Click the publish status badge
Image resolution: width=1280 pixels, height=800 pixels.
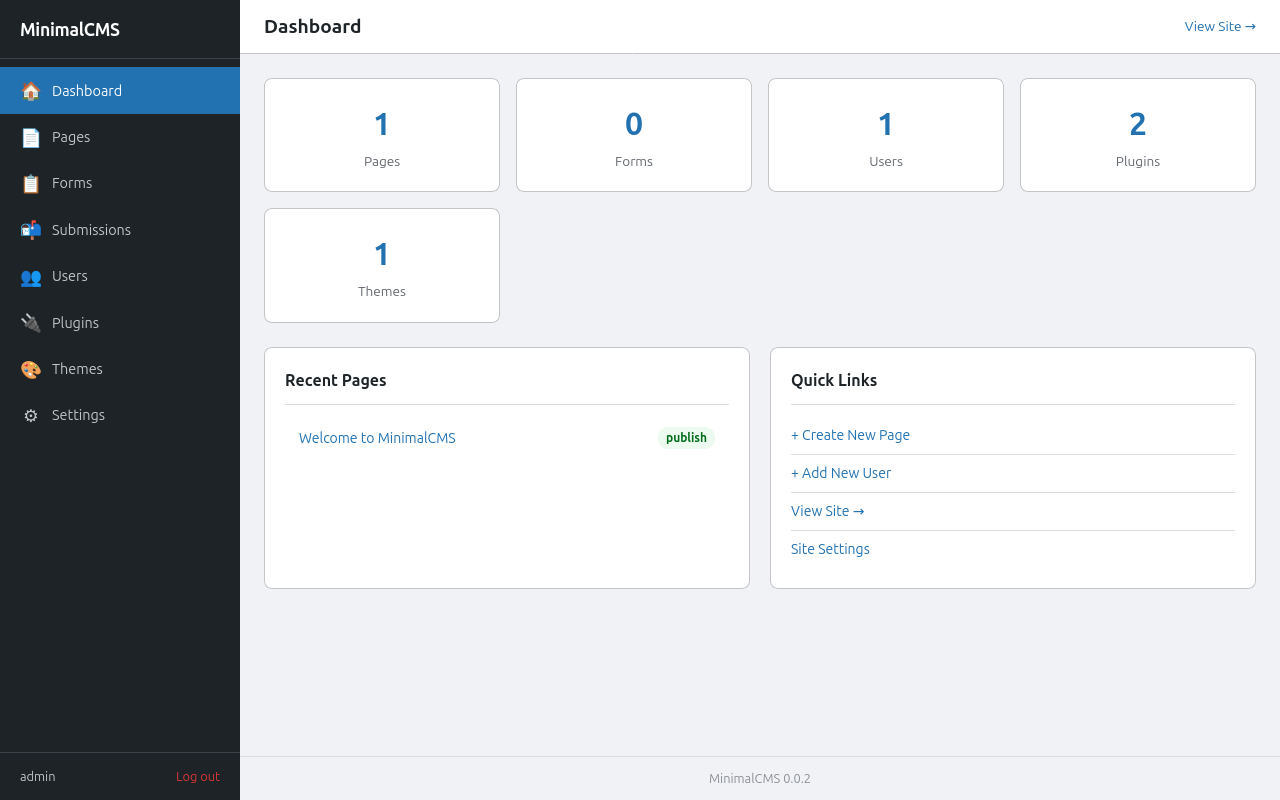click(x=686, y=438)
